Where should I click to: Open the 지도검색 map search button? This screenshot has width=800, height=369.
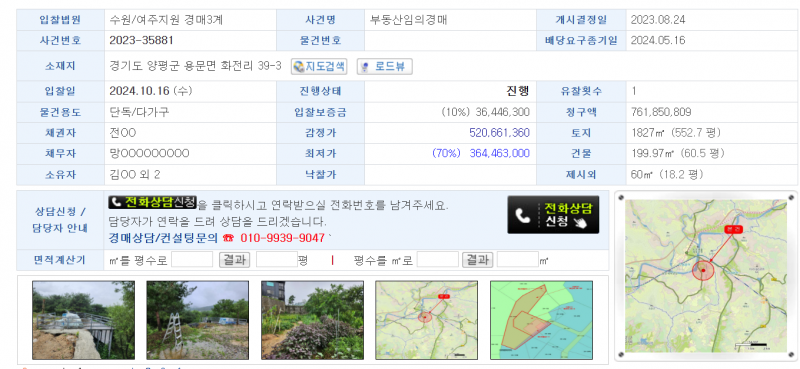(319, 66)
